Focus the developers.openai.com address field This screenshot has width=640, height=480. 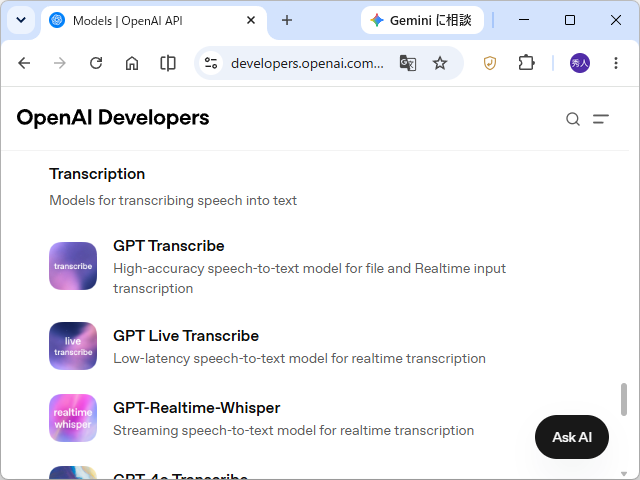pyautogui.click(x=307, y=63)
